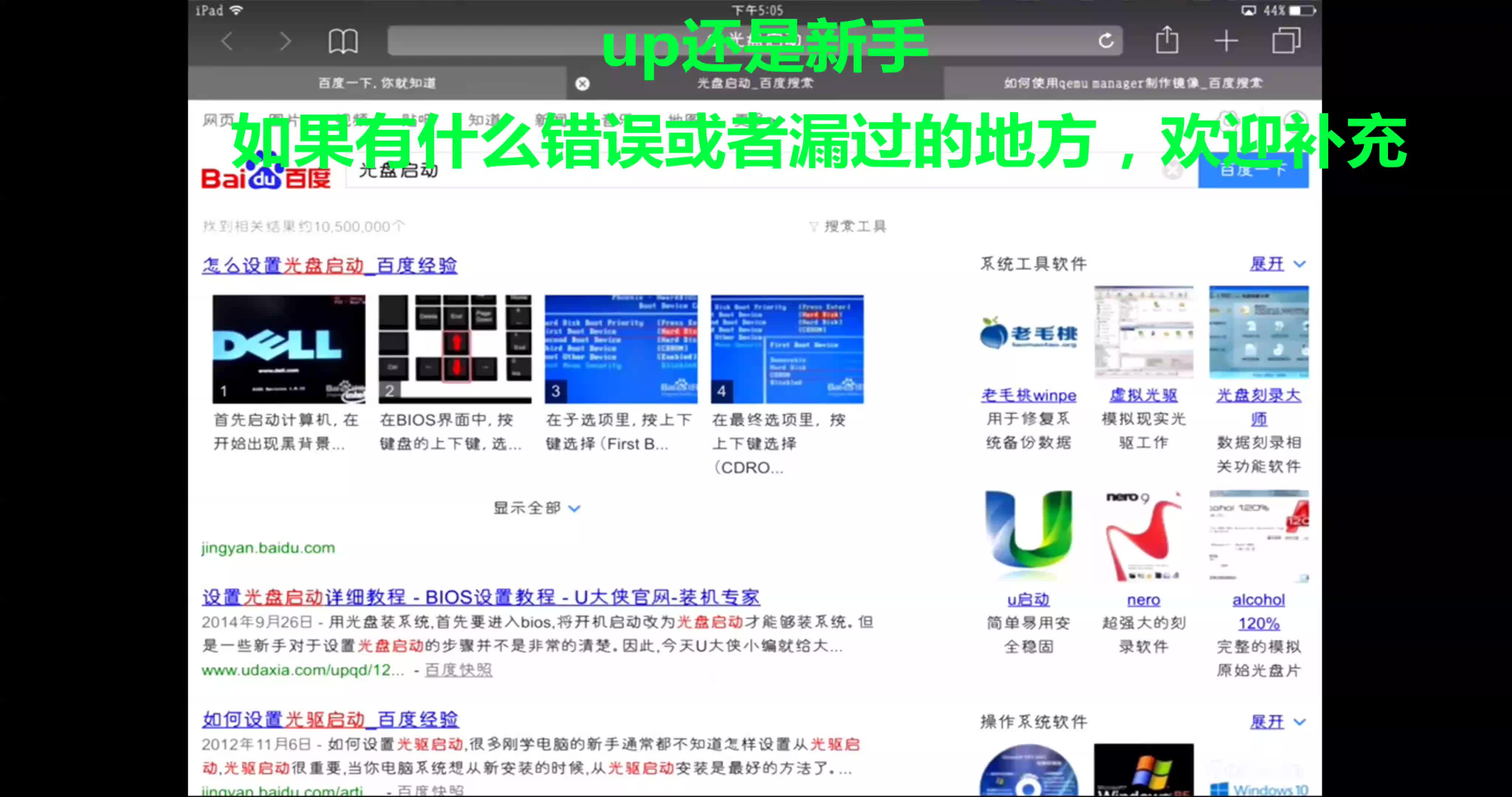Open U大侠 BIOS设置教程 result link

(x=481, y=597)
